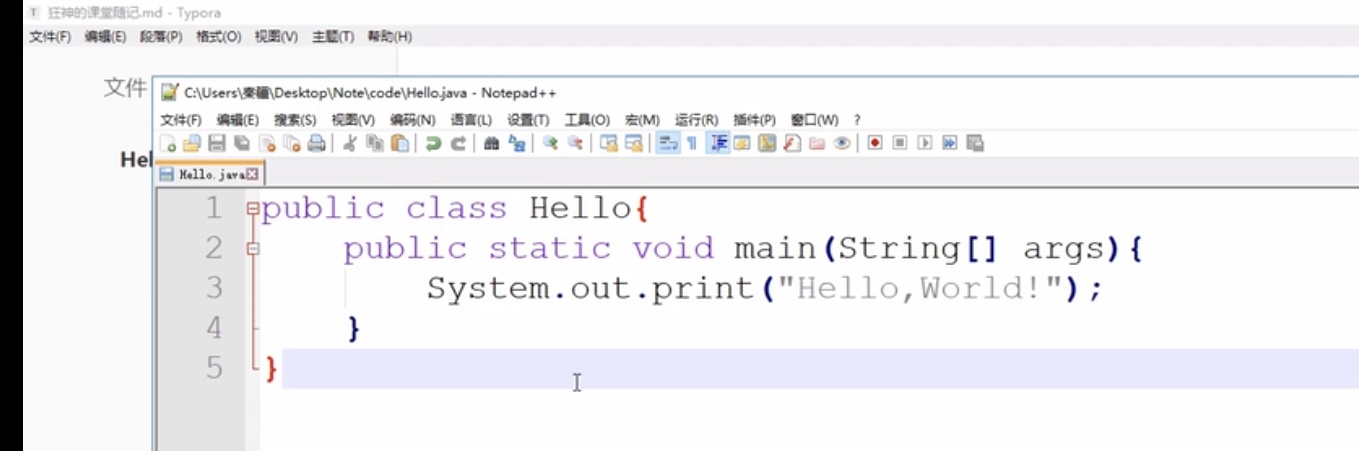Click the Save All toolbar icon
1359x451 pixels.
240,143
